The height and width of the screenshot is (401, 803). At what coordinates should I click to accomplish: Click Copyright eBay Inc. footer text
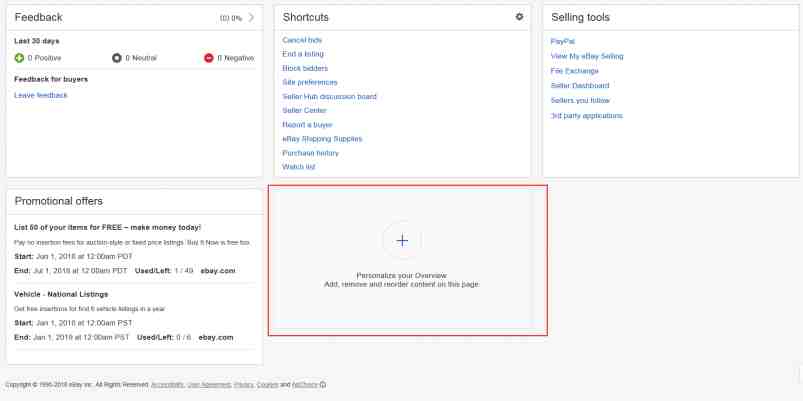click(x=77, y=385)
